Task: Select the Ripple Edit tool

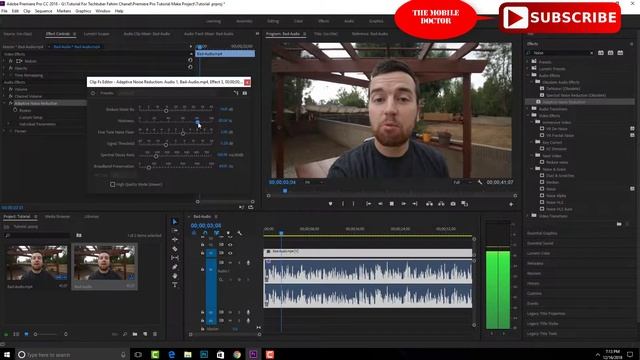Action: tap(175, 240)
